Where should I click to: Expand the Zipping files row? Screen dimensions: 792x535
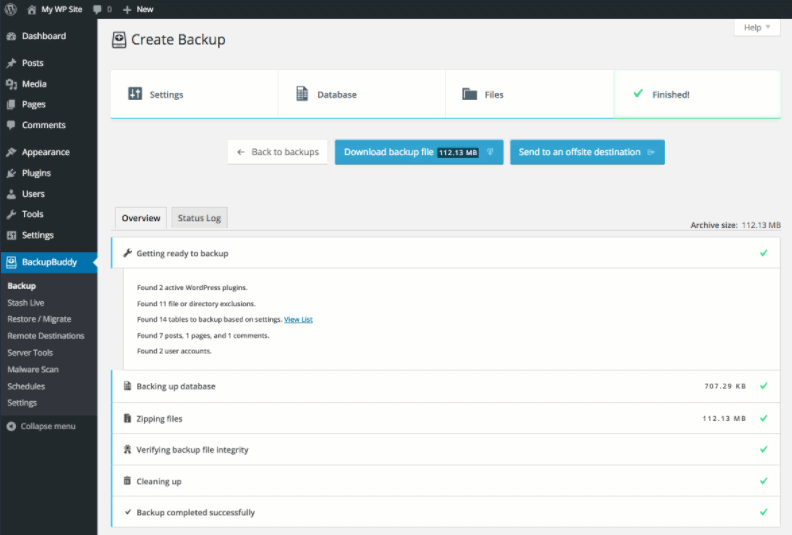446,418
